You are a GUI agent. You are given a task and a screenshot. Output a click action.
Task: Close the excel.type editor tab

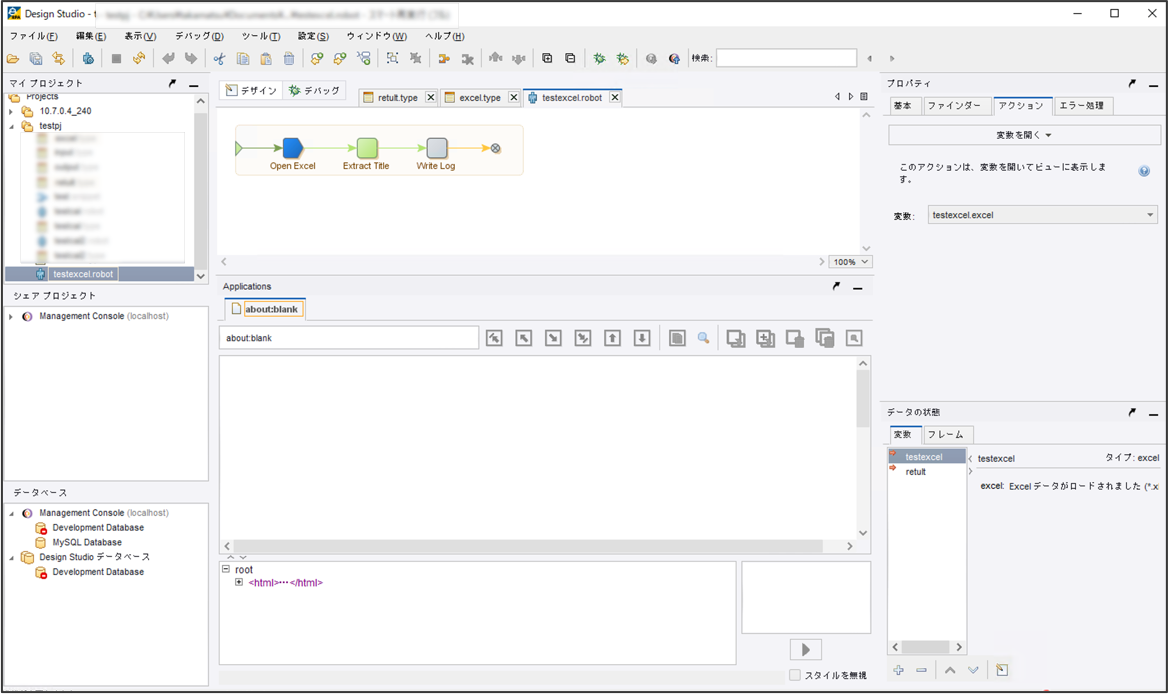pos(513,98)
